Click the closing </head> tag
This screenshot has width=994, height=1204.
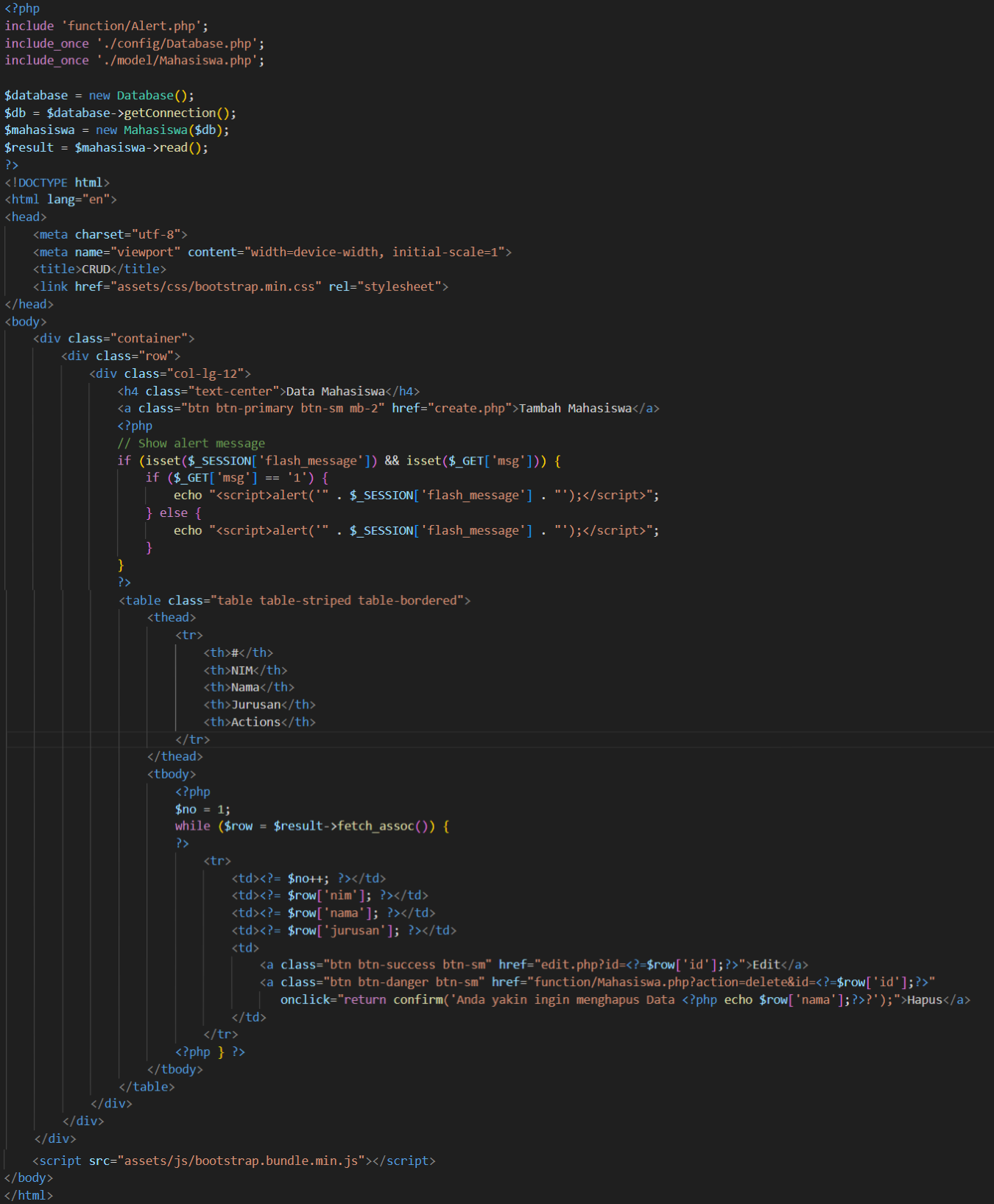[x=29, y=304]
